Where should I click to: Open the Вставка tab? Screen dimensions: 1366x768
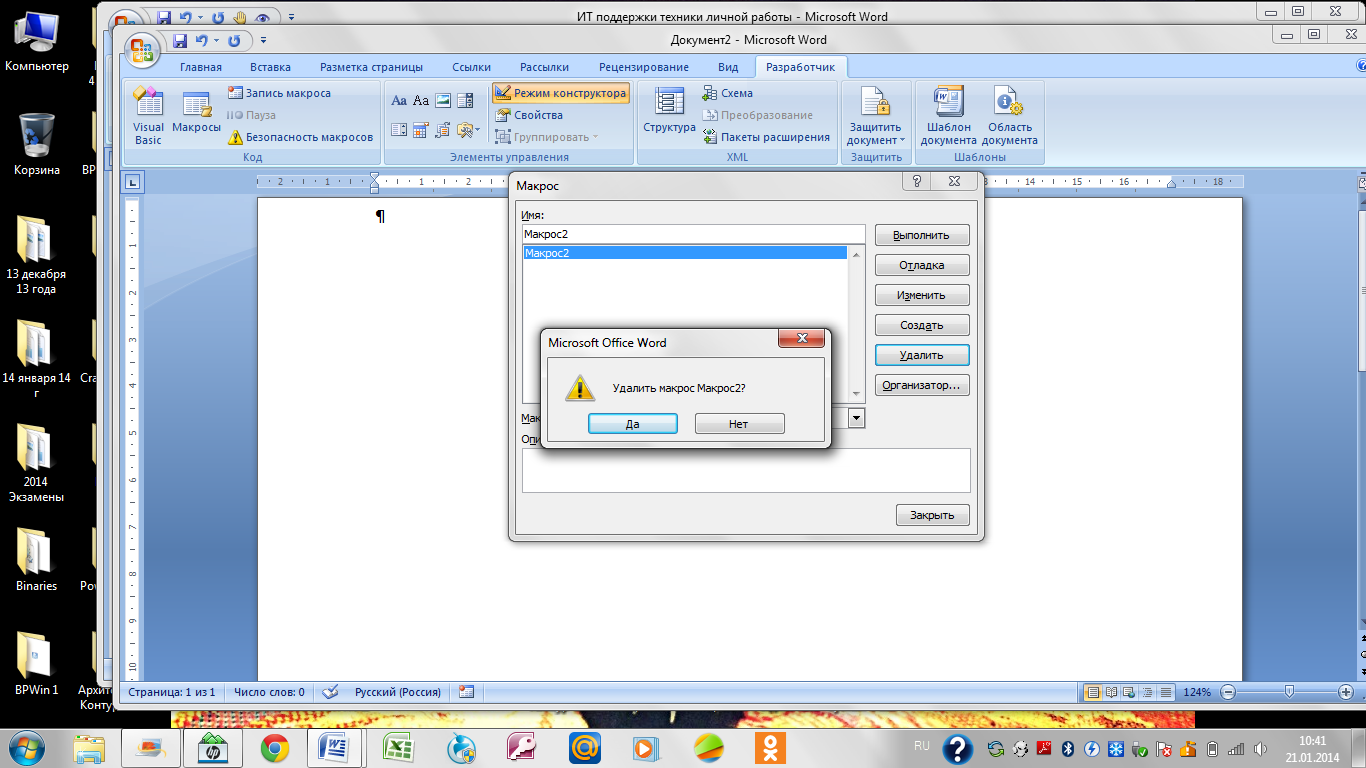270,67
